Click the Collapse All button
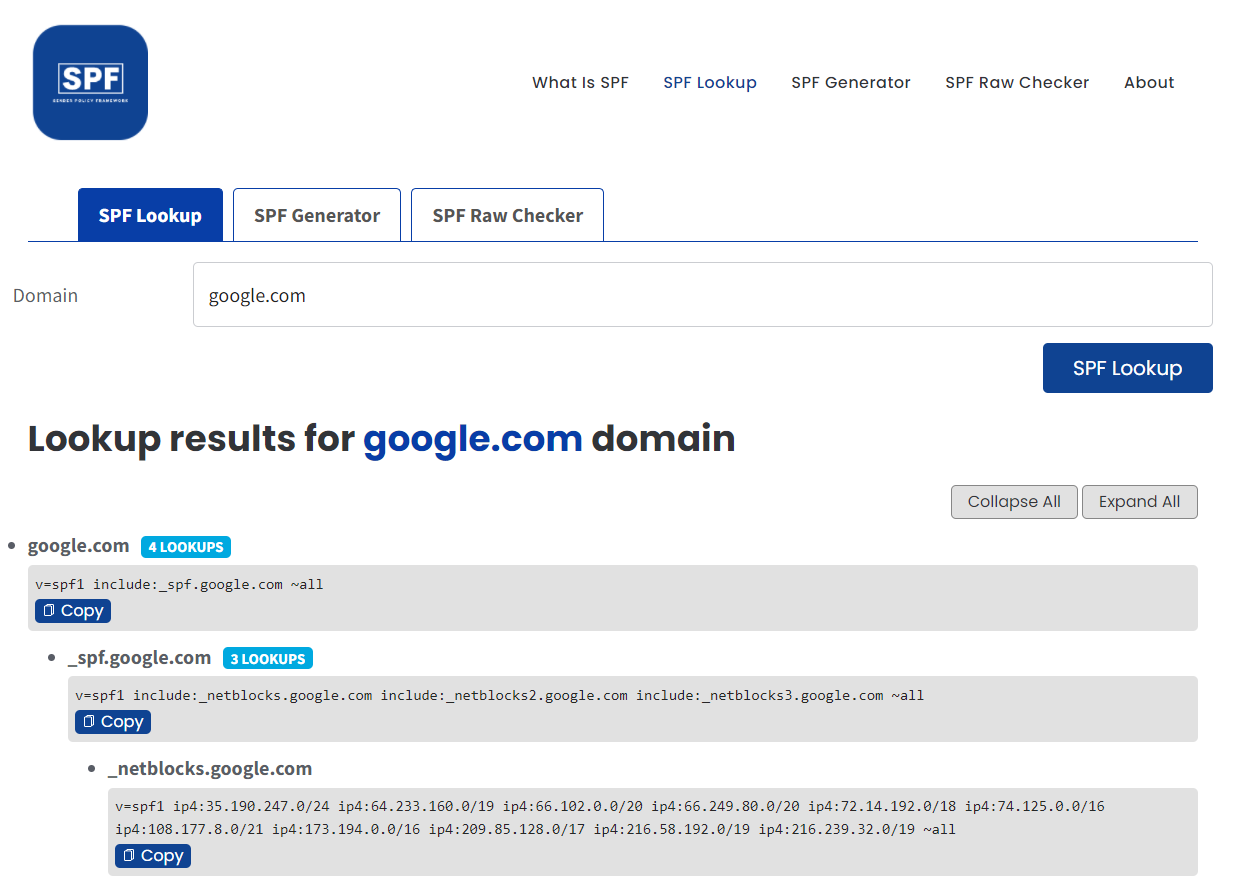This screenshot has height=884, width=1247. (1014, 502)
